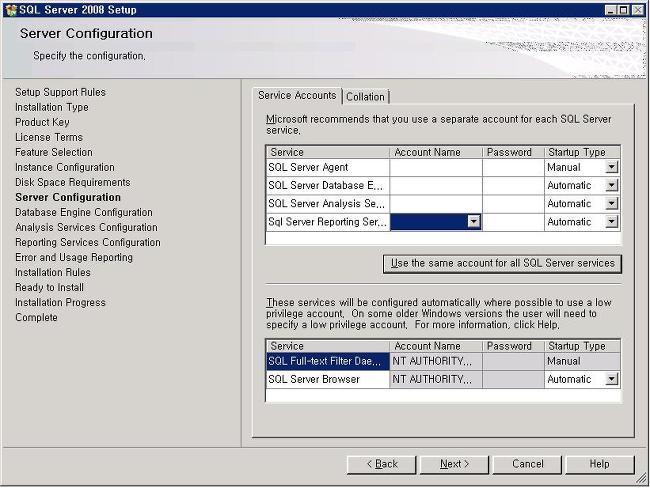Select the SQL Server Agent service row
The image size is (650, 488).
tap(327, 167)
